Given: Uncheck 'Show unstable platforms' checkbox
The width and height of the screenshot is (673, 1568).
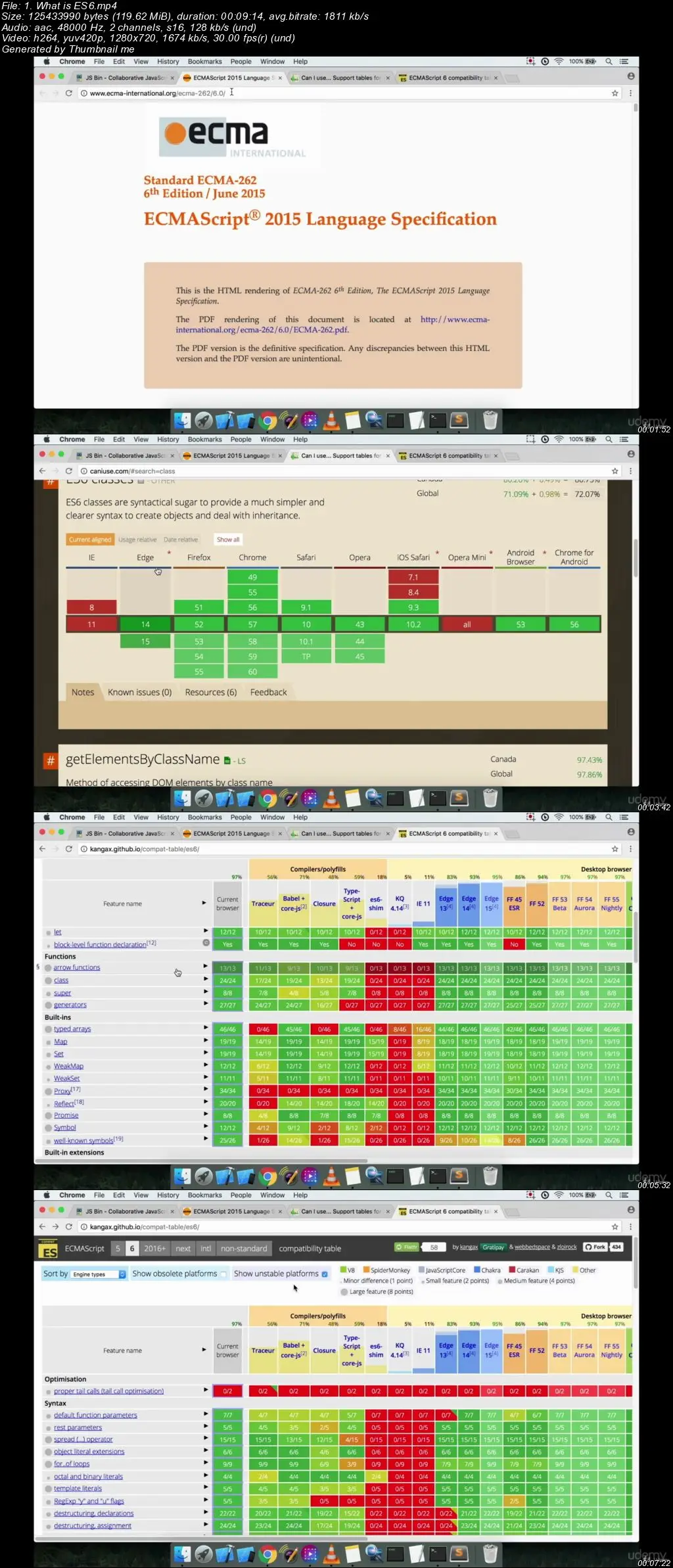Looking at the screenshot, I should pos(325,1274).
